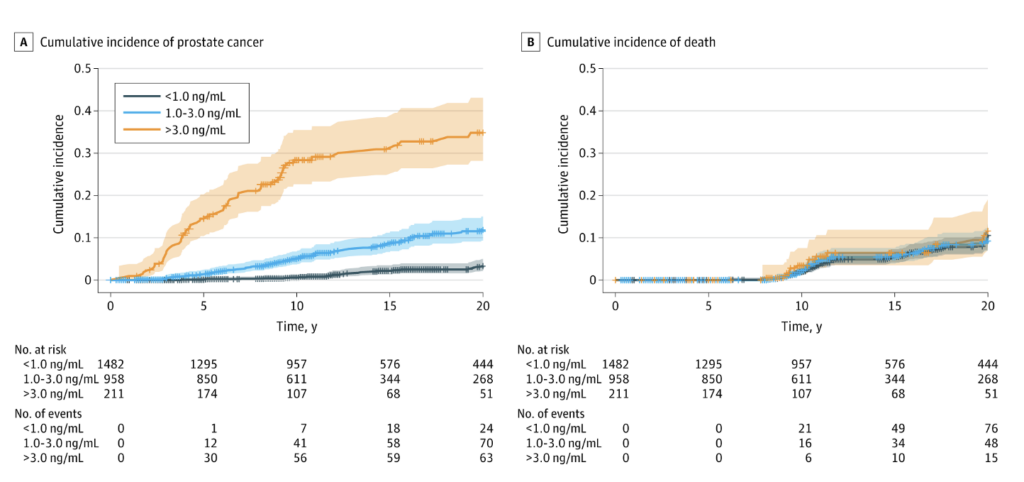
Task: Click the orange >3.0 ng/mL legend line
Action: coord(135,129)
